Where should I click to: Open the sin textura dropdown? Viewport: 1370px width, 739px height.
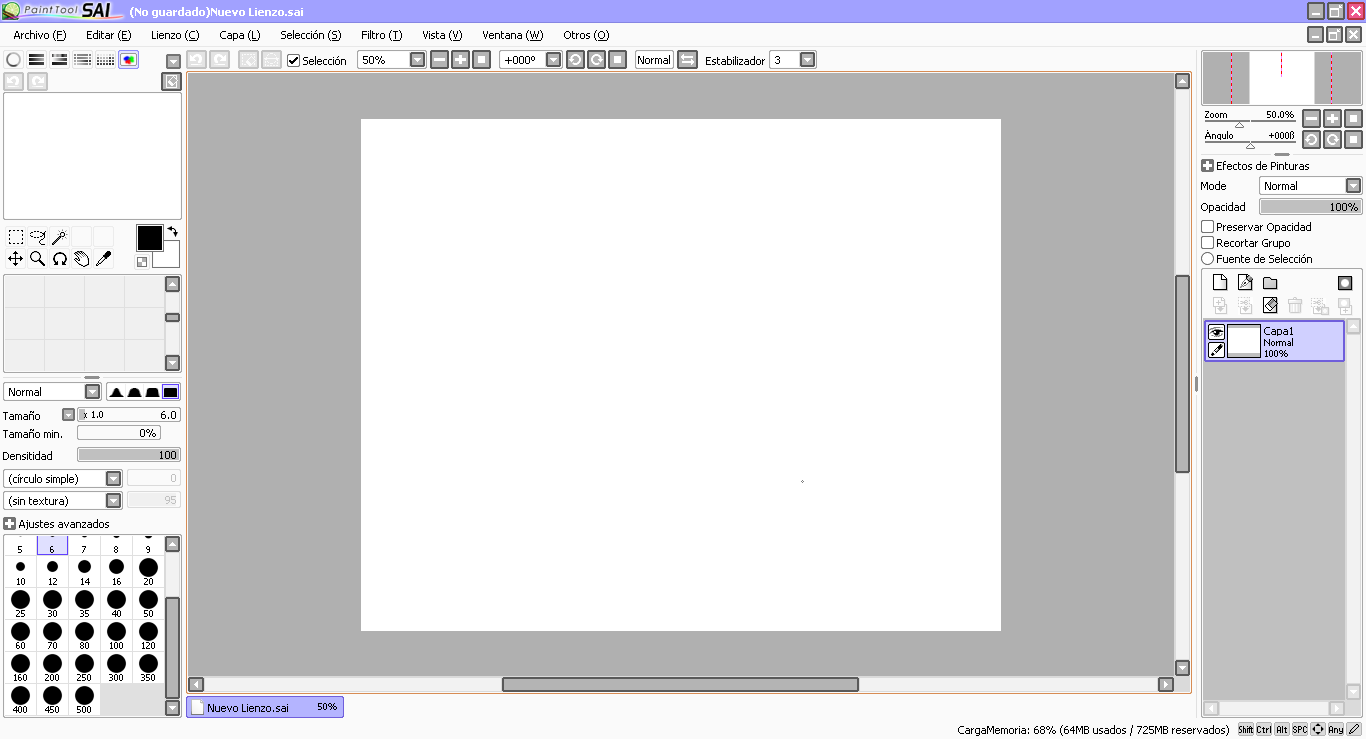(x=113, y=501)
